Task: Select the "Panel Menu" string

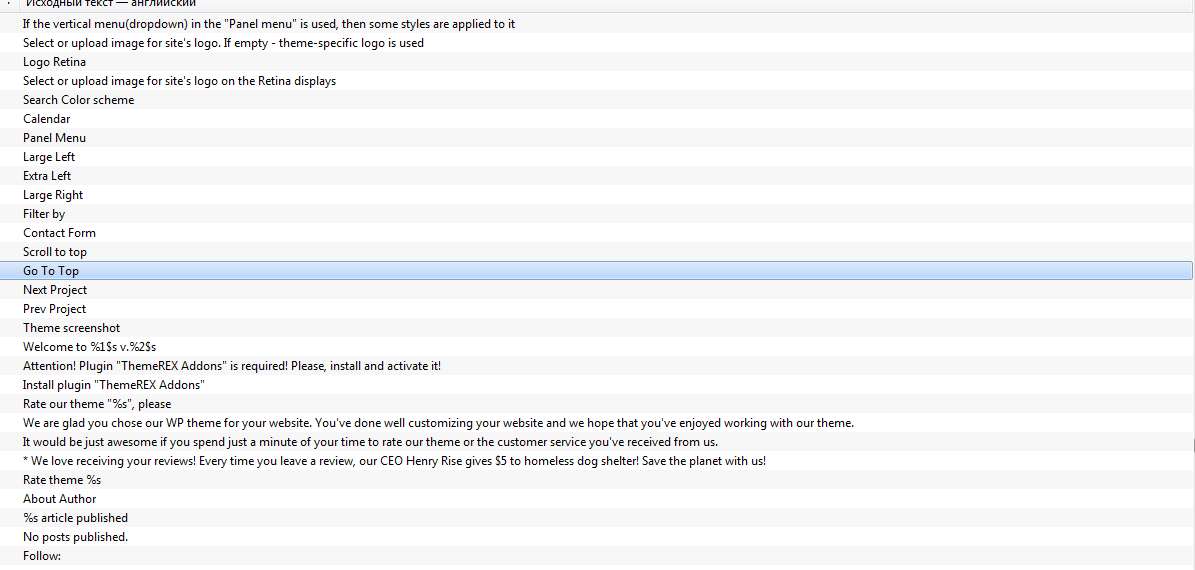Action: 597,138
